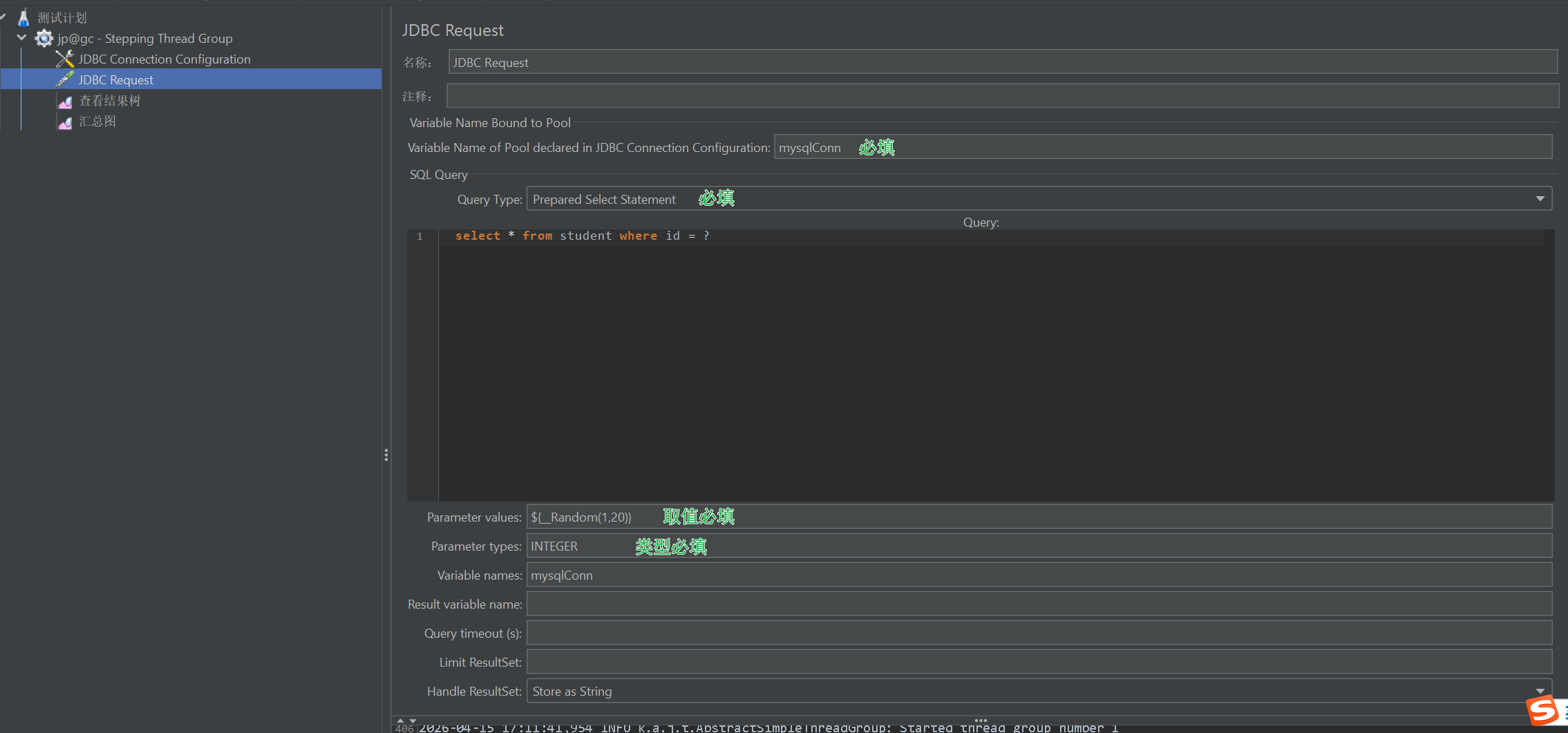Click the 'Variable Name Bound to Pool' title
This screenshot has height=733, width=1568.
[x=490, y=123]
